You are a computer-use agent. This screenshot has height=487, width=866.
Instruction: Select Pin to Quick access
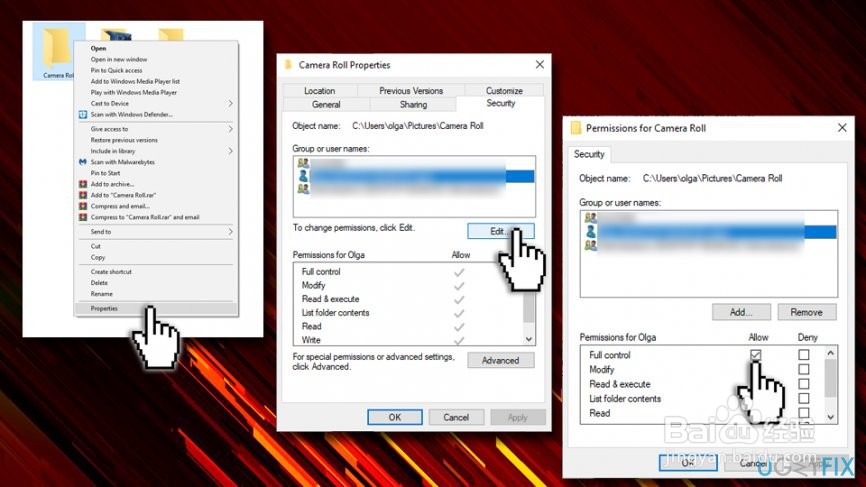coord(117,70)
